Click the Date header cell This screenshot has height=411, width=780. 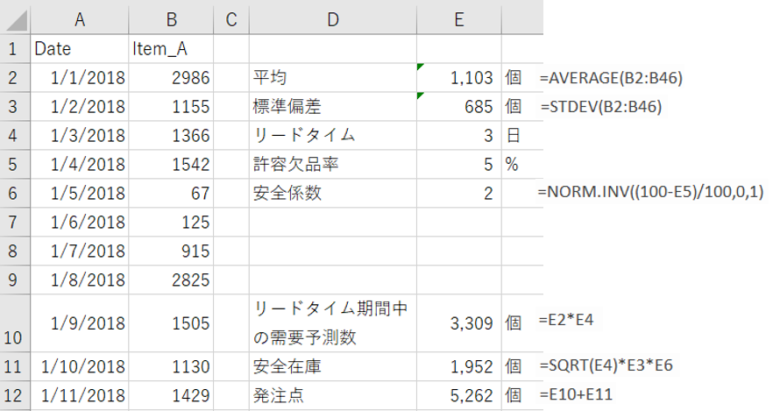coord(80,49)
